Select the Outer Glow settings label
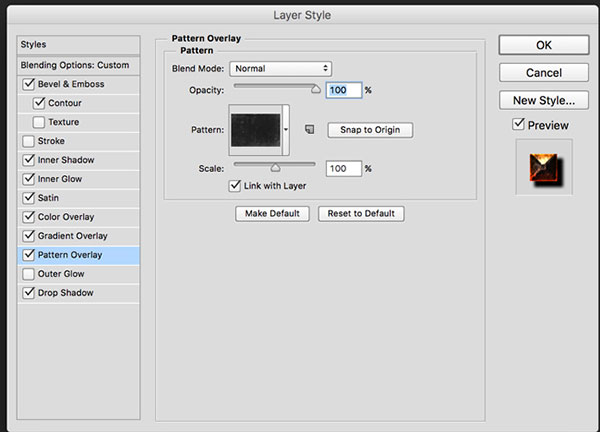Viewport: 600px width, 432px height. coord(61,274)
